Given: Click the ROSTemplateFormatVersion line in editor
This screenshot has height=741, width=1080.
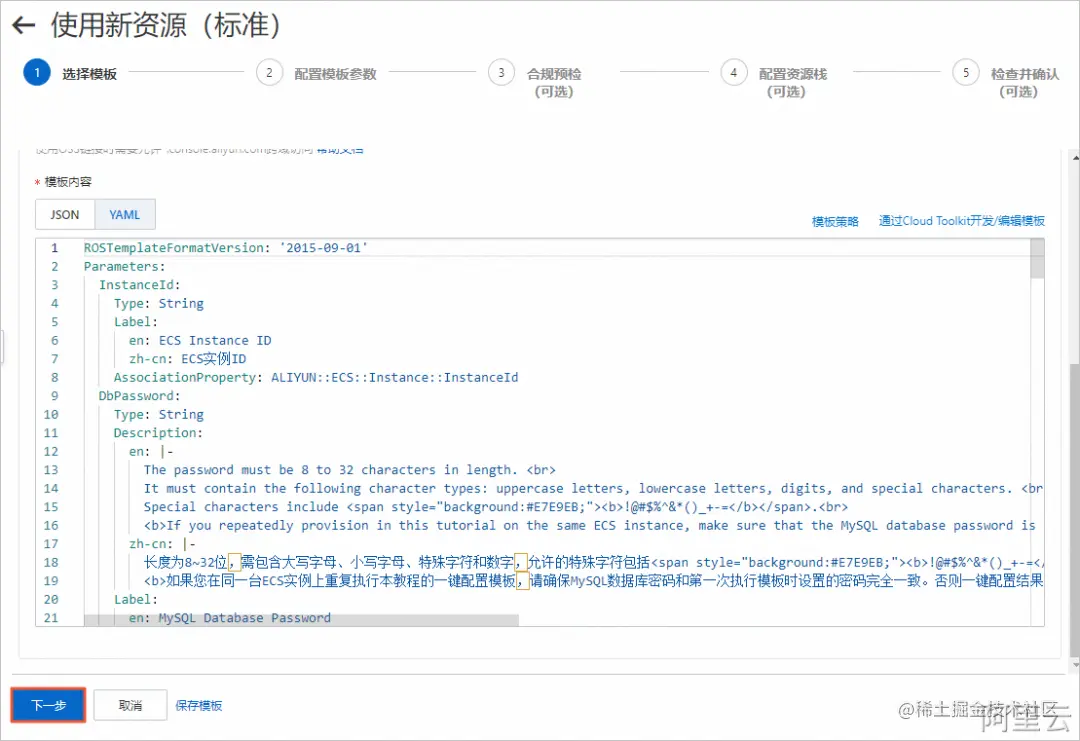Looking at the screenshot, I should tap(226, 248).
